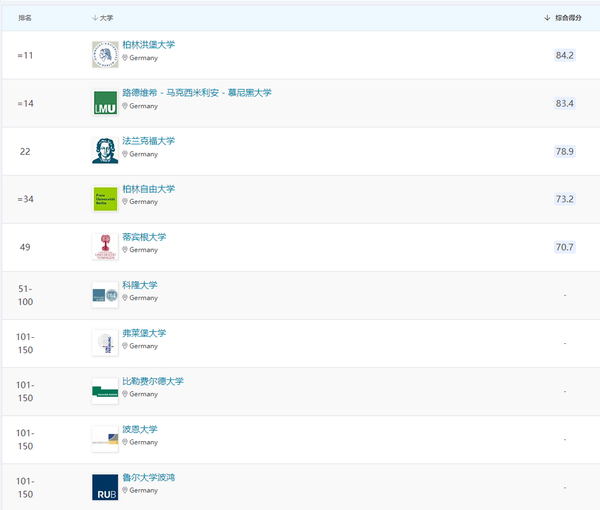This screenshot has width=600, height=510.
Task: Click the score 78.9
Action: [565, 152]
